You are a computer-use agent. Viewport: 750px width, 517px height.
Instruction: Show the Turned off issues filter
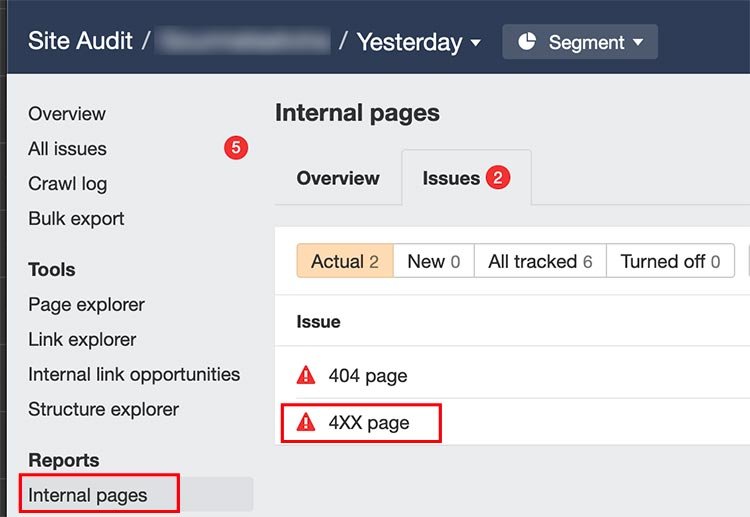pyautogui.click(x=670, y=261)
